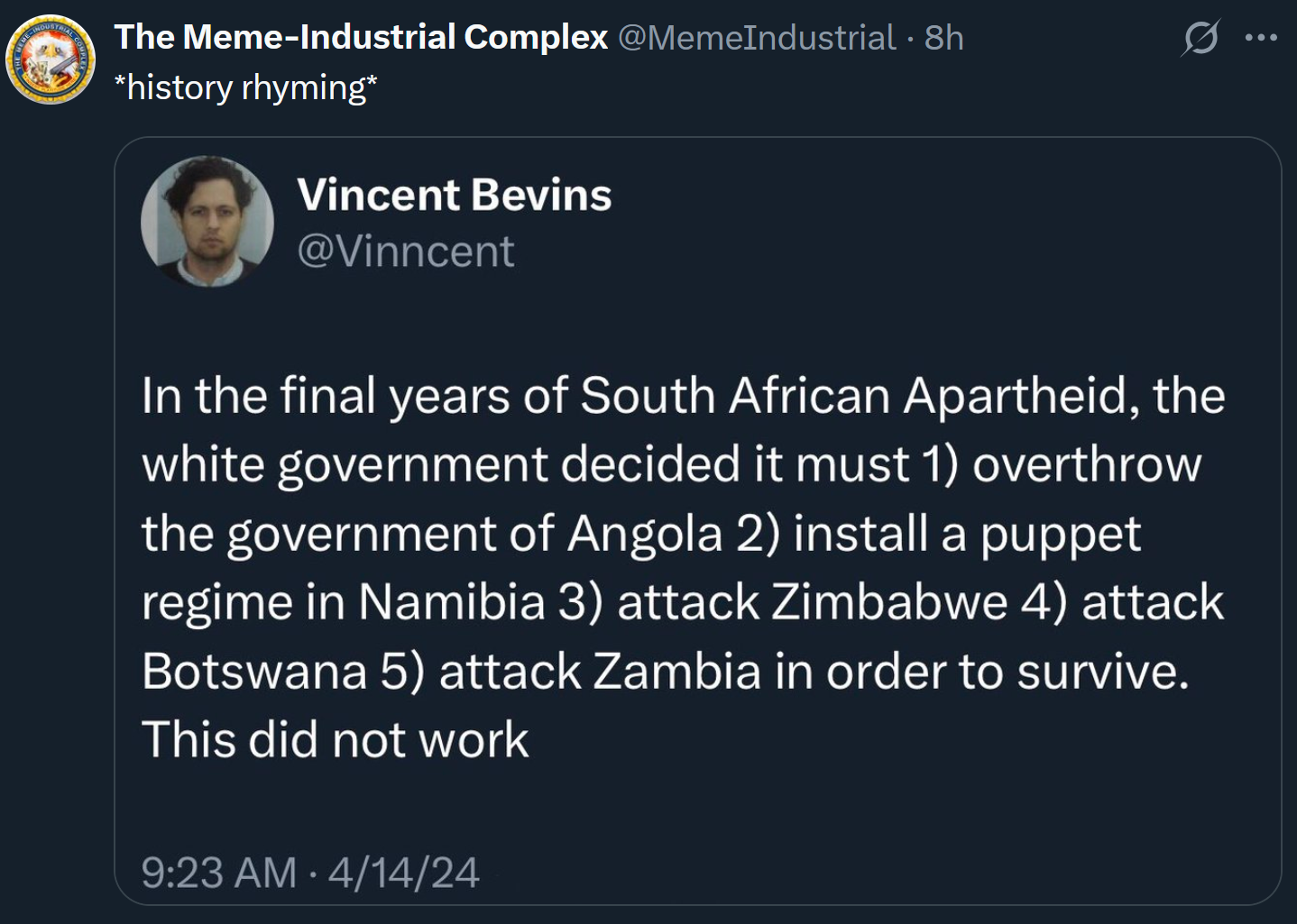
Task: Open the Grok explain-post icon
Action: click(1200, 38)
